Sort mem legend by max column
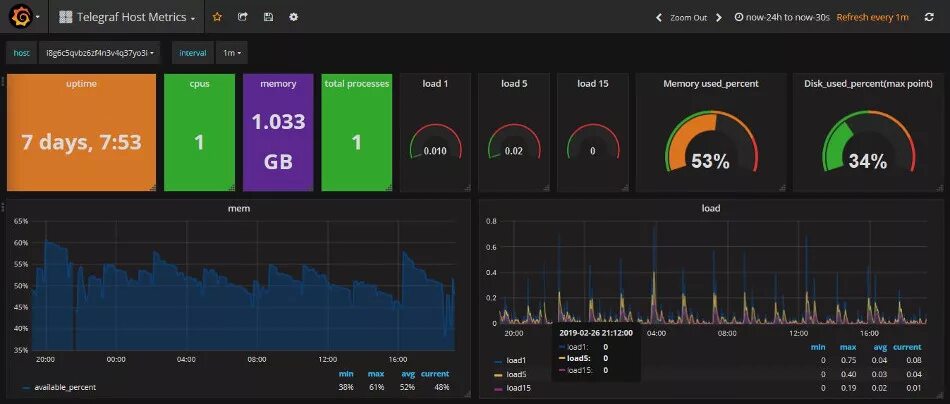Viewport: 950px width, 404px height. pyautogui.click(x=376, y=374)
